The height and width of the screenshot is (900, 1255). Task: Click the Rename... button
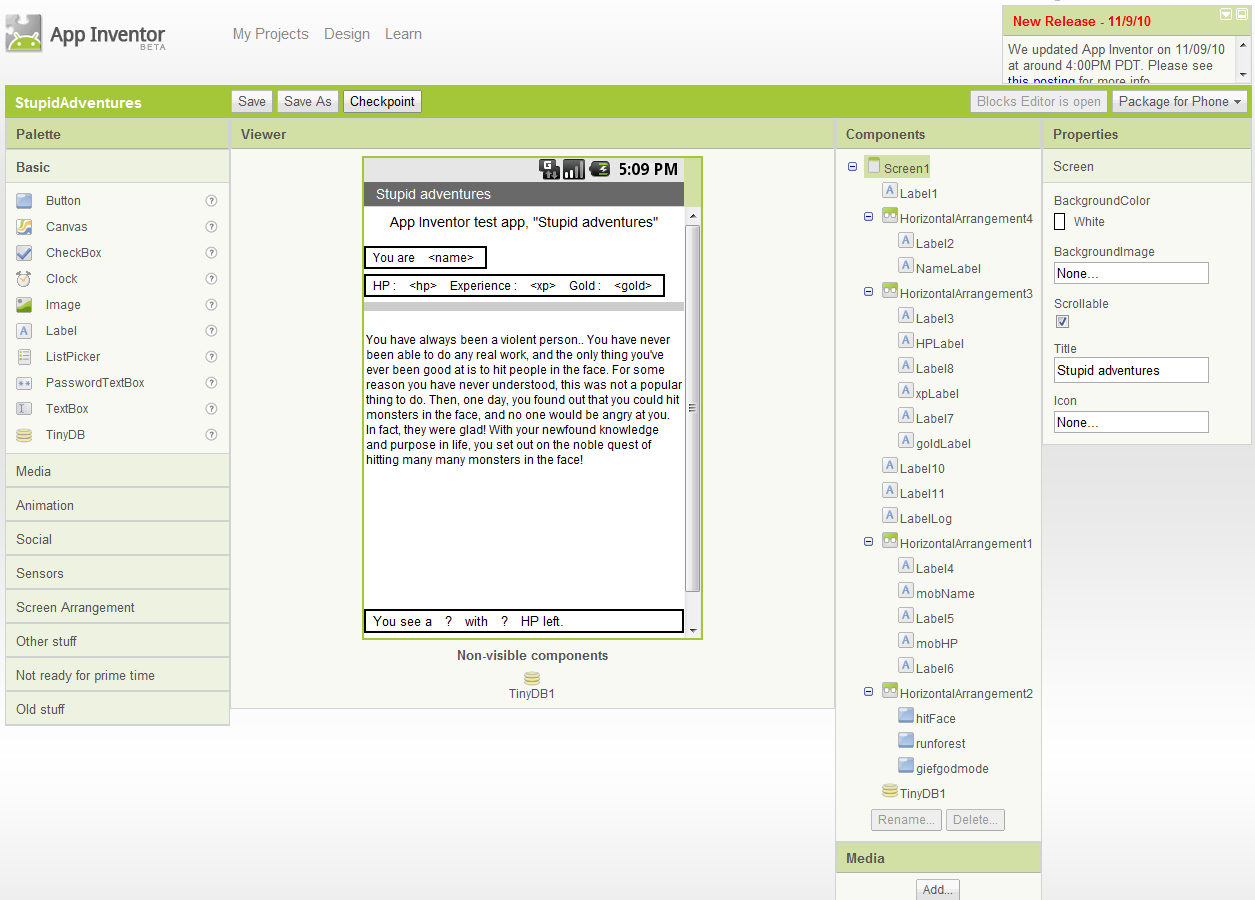pyautogui.click(x=906, y=820)
